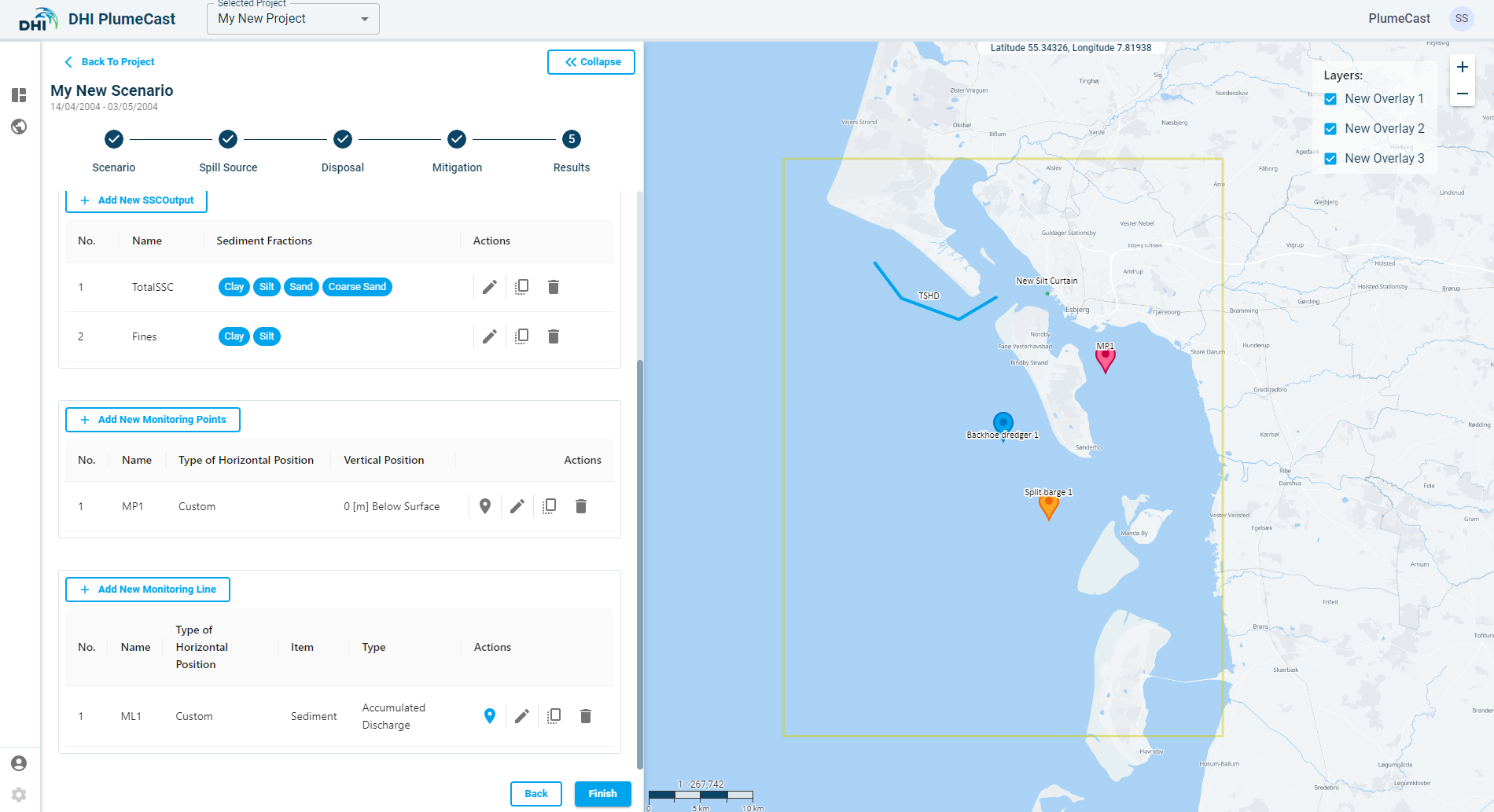Select the Split barge 1 map marker

click(x=1048, y=507)
